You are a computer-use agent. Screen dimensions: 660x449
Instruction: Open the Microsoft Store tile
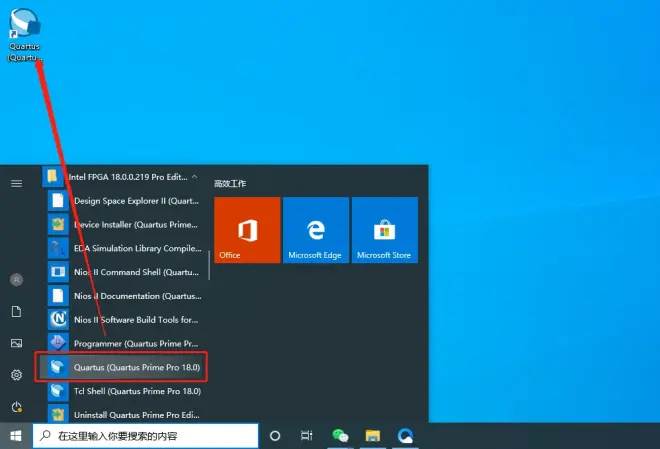click(x=384, y=230)
